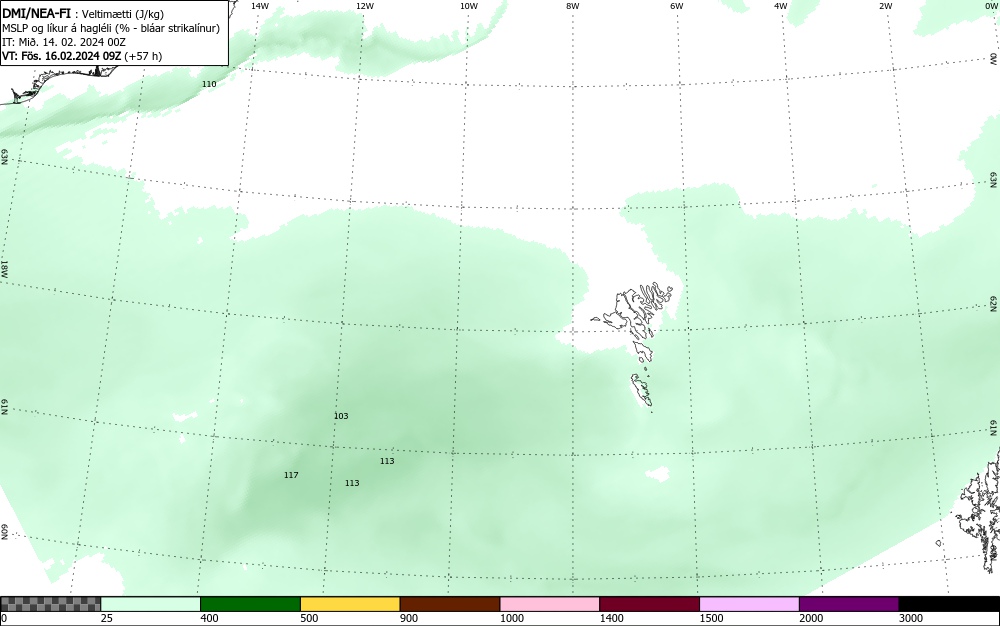Click the 62N label on right edge
This screenshot has width=1000, height=626.
(994, 303)
